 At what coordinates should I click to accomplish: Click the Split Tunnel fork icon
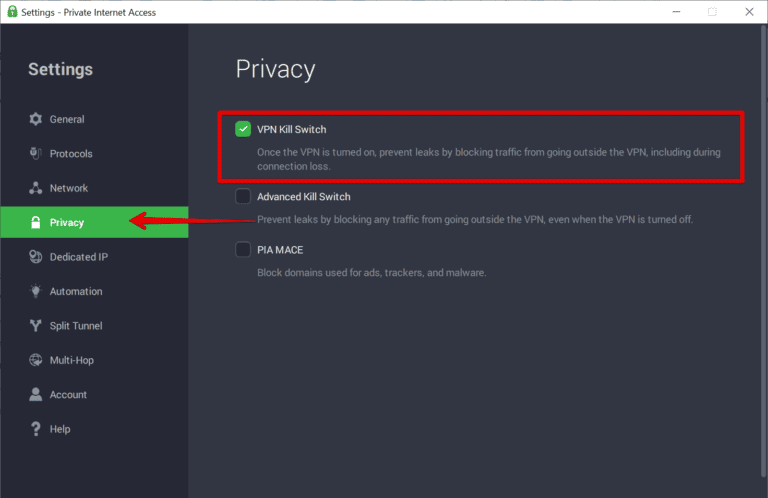[36, 326]
